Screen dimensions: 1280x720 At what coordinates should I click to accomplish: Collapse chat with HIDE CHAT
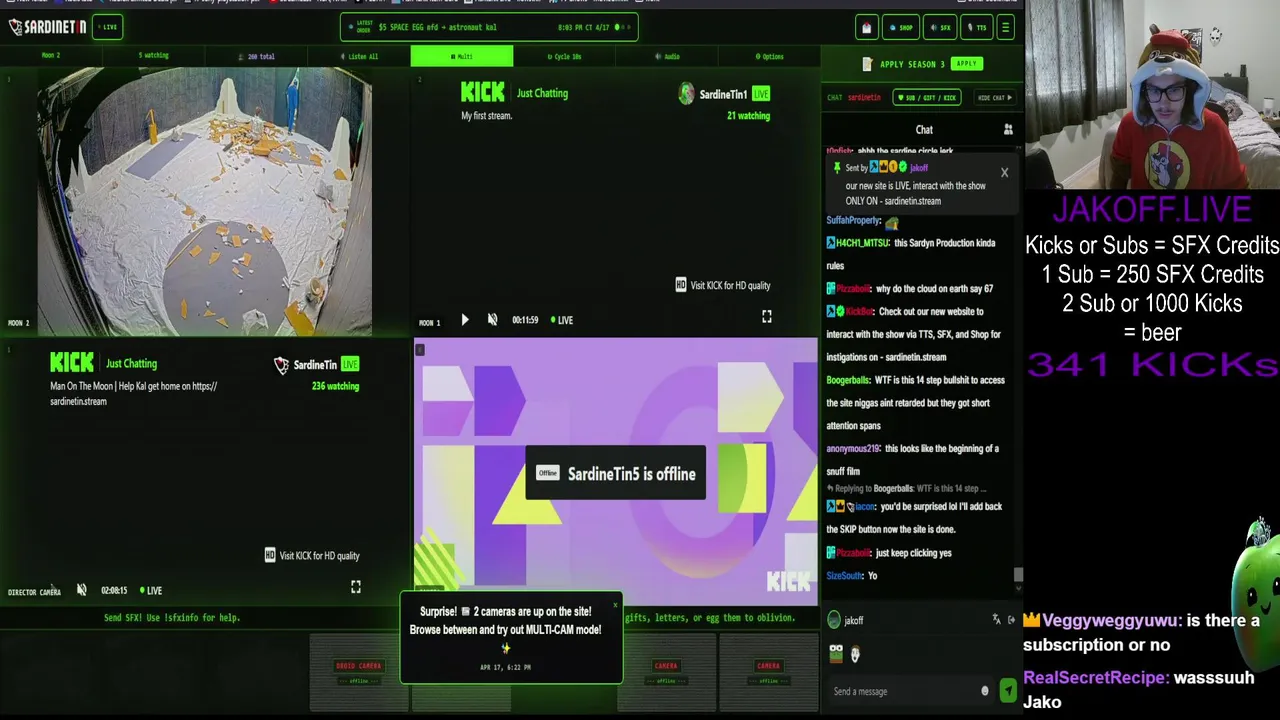995,97
